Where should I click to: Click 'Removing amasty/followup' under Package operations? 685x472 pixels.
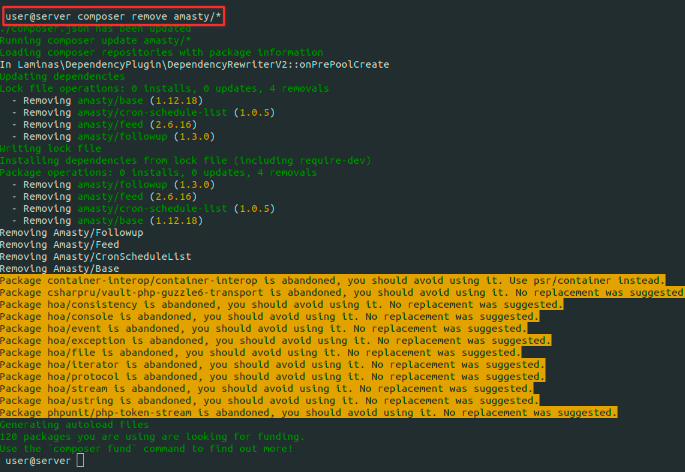[x=114, y=185]
